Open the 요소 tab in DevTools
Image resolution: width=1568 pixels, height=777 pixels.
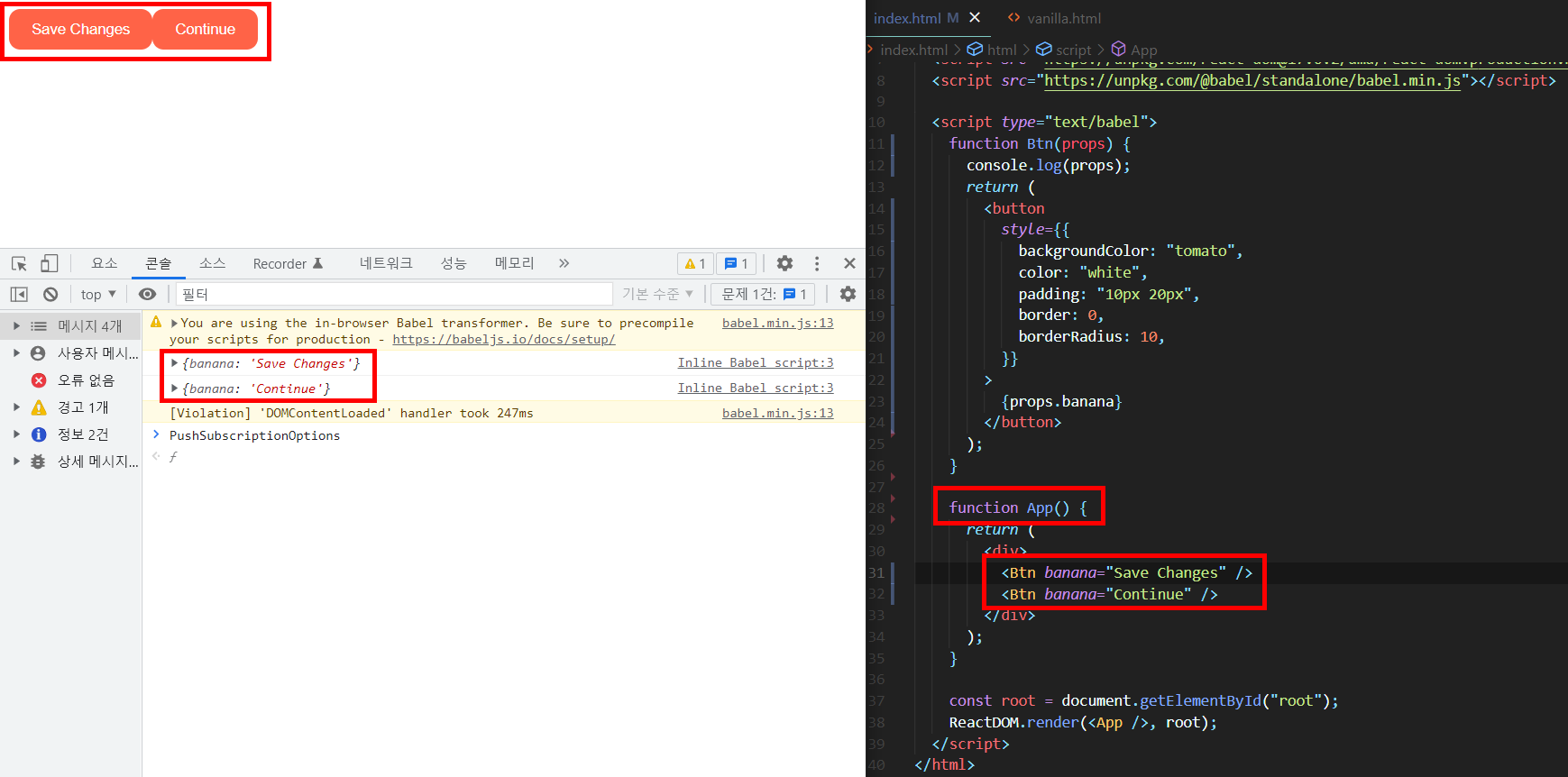click(x=105, y=263)
